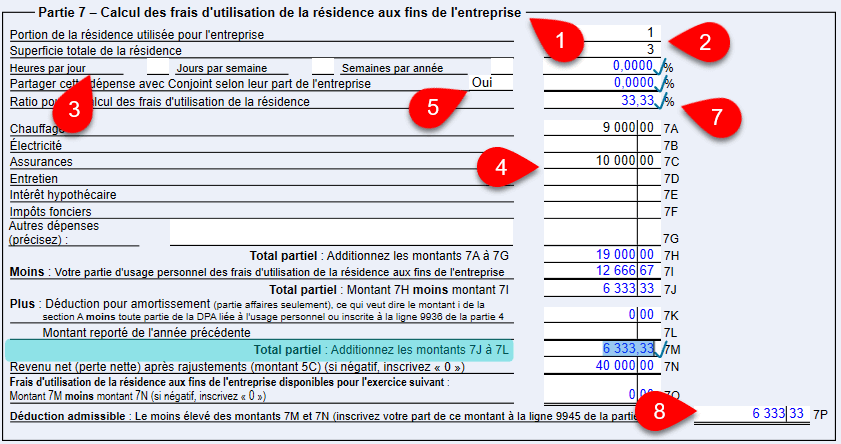Viewport: 841px width, 444px height.
Task: Select the Chauffage amount 9 000 00 on 7A
Action: [602, 128]
